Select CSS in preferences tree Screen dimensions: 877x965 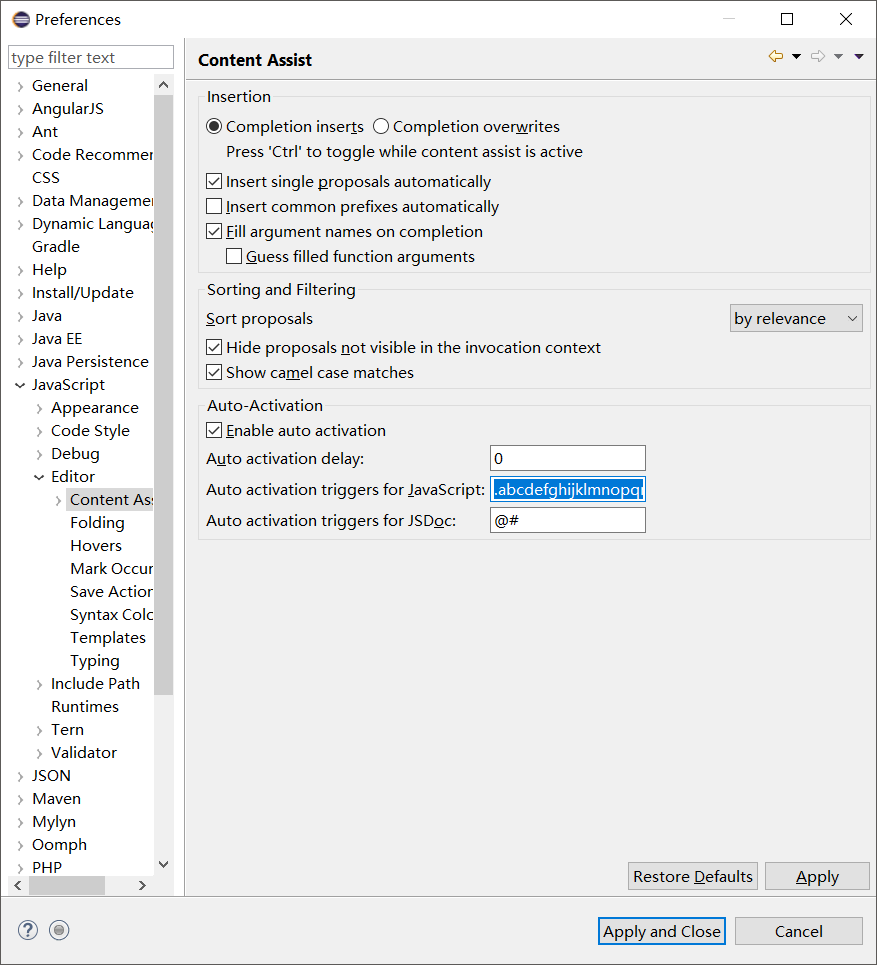pyautogui.click(x=46, y=177)
